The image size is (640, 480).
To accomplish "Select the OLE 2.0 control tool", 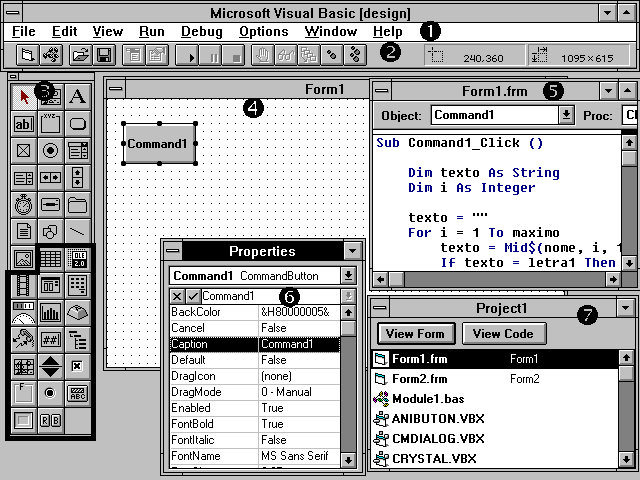I will click(77, 258).
